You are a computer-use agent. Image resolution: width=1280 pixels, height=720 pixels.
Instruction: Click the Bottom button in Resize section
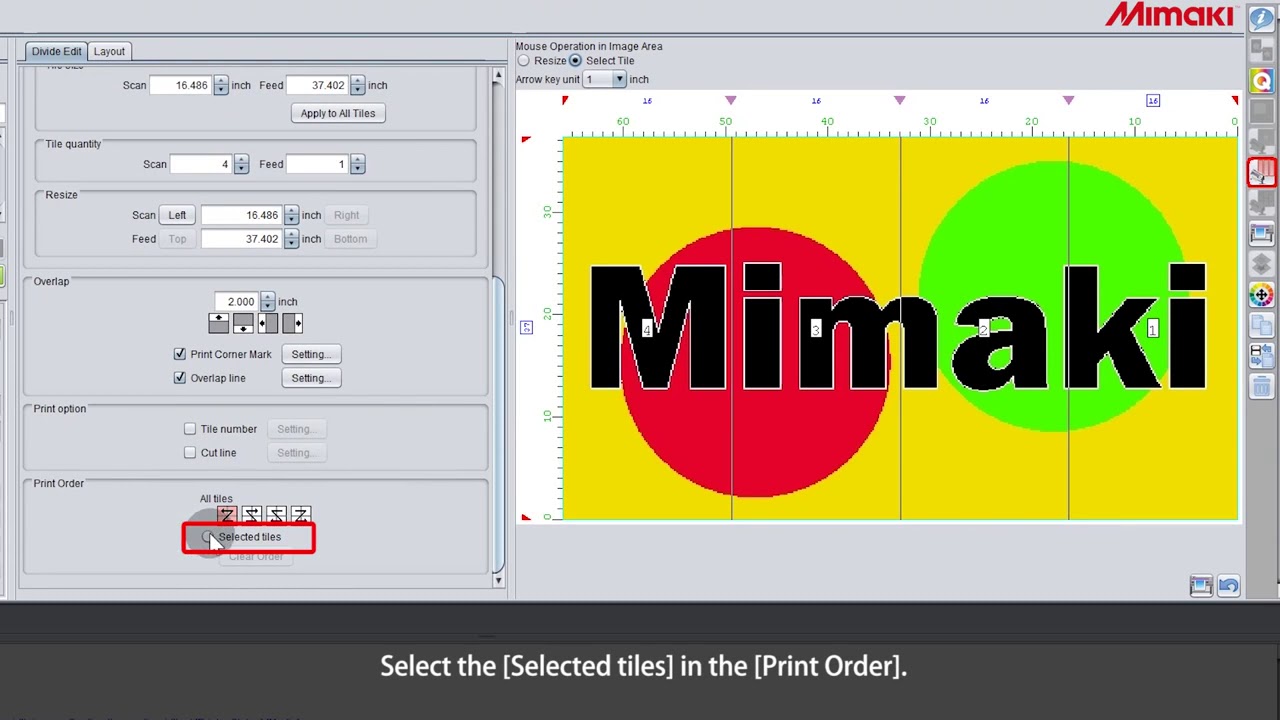coord(350,239)
